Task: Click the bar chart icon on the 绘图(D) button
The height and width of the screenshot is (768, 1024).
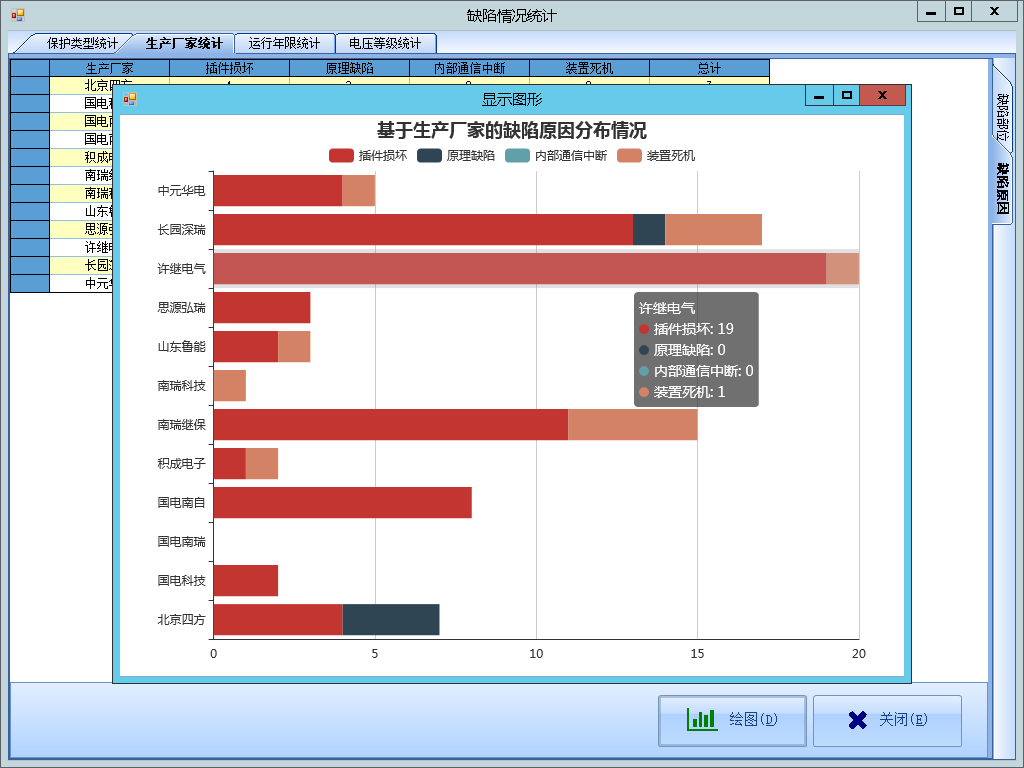Action: coord(701,720)
